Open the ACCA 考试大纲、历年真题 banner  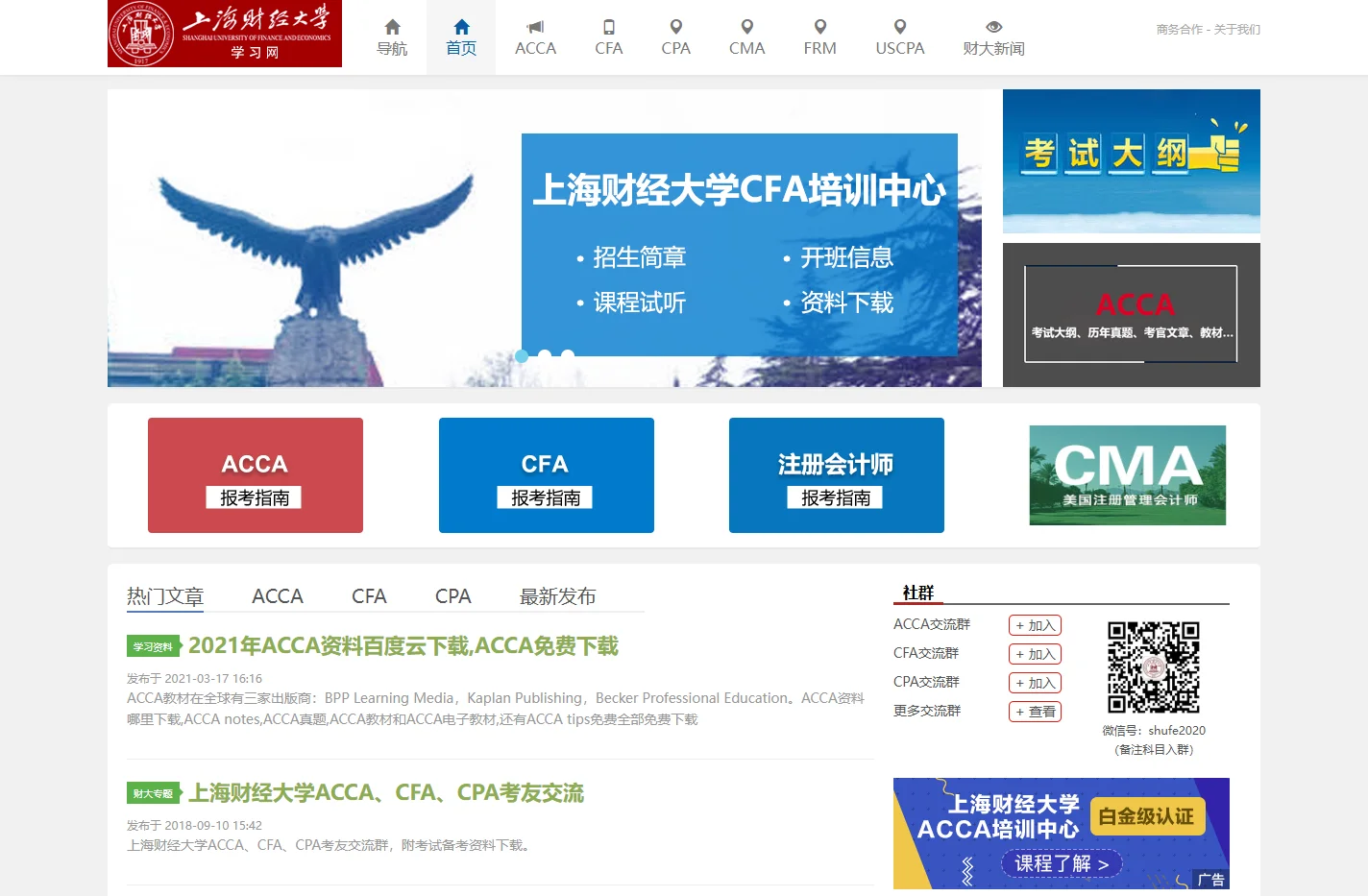coord(1132,315)
